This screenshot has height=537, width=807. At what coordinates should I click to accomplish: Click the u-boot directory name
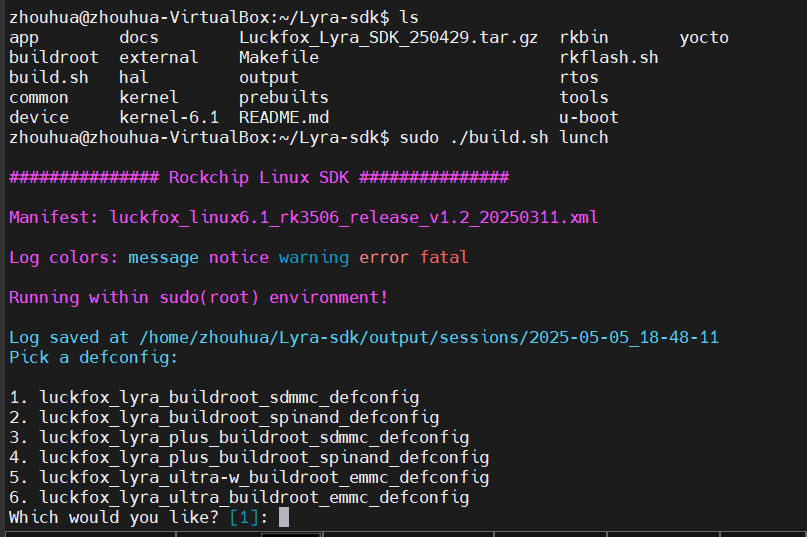click(589, 117)
